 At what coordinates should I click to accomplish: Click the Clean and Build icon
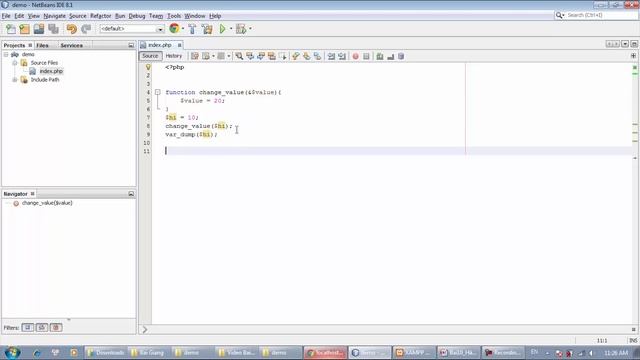click(207, 29)
